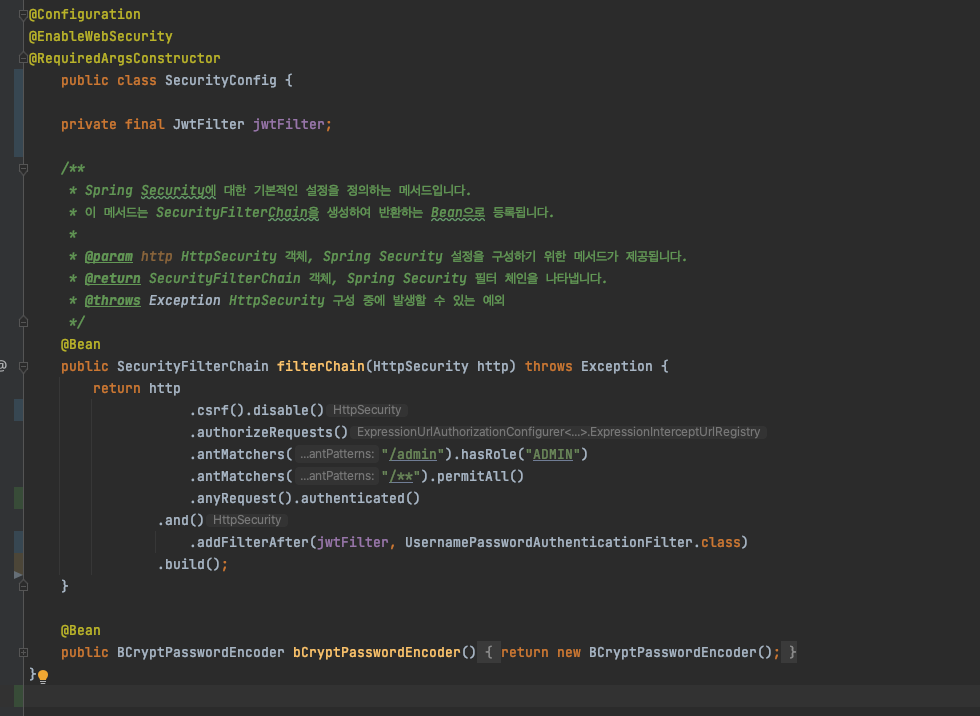Click the permitAll() call
Viewport: 980px width, 716px height.
(x=480, y=476)
